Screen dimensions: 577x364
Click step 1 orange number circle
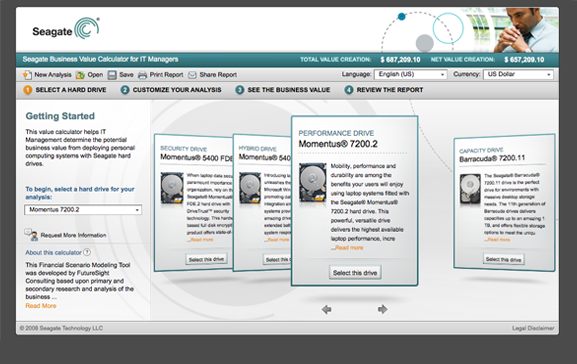tap(28, 90)
